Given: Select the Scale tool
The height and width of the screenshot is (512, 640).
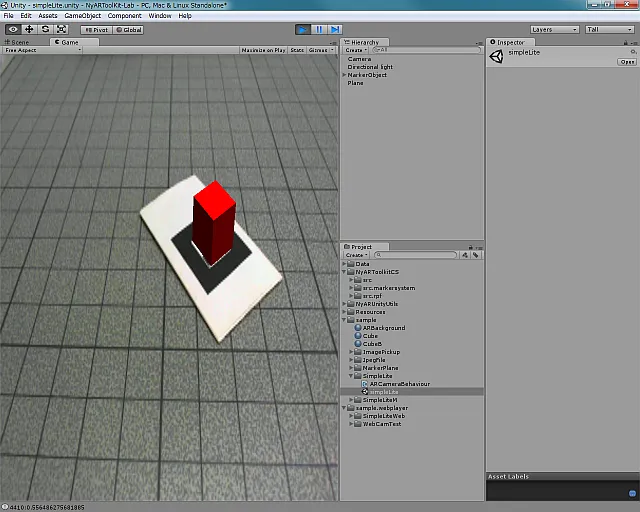Looking at the screenshot, I should 61,29.
